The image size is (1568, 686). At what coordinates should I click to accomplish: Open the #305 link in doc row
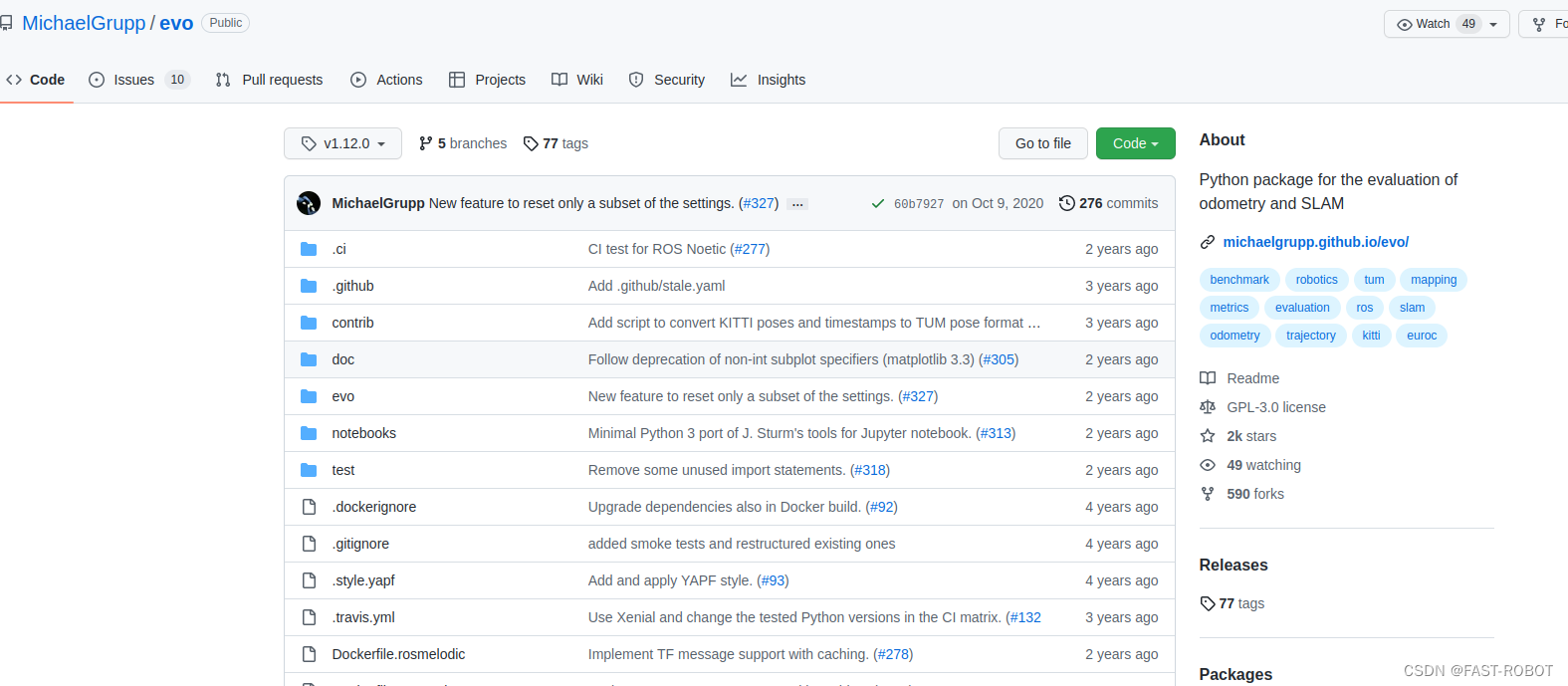[x=999, y=359]
